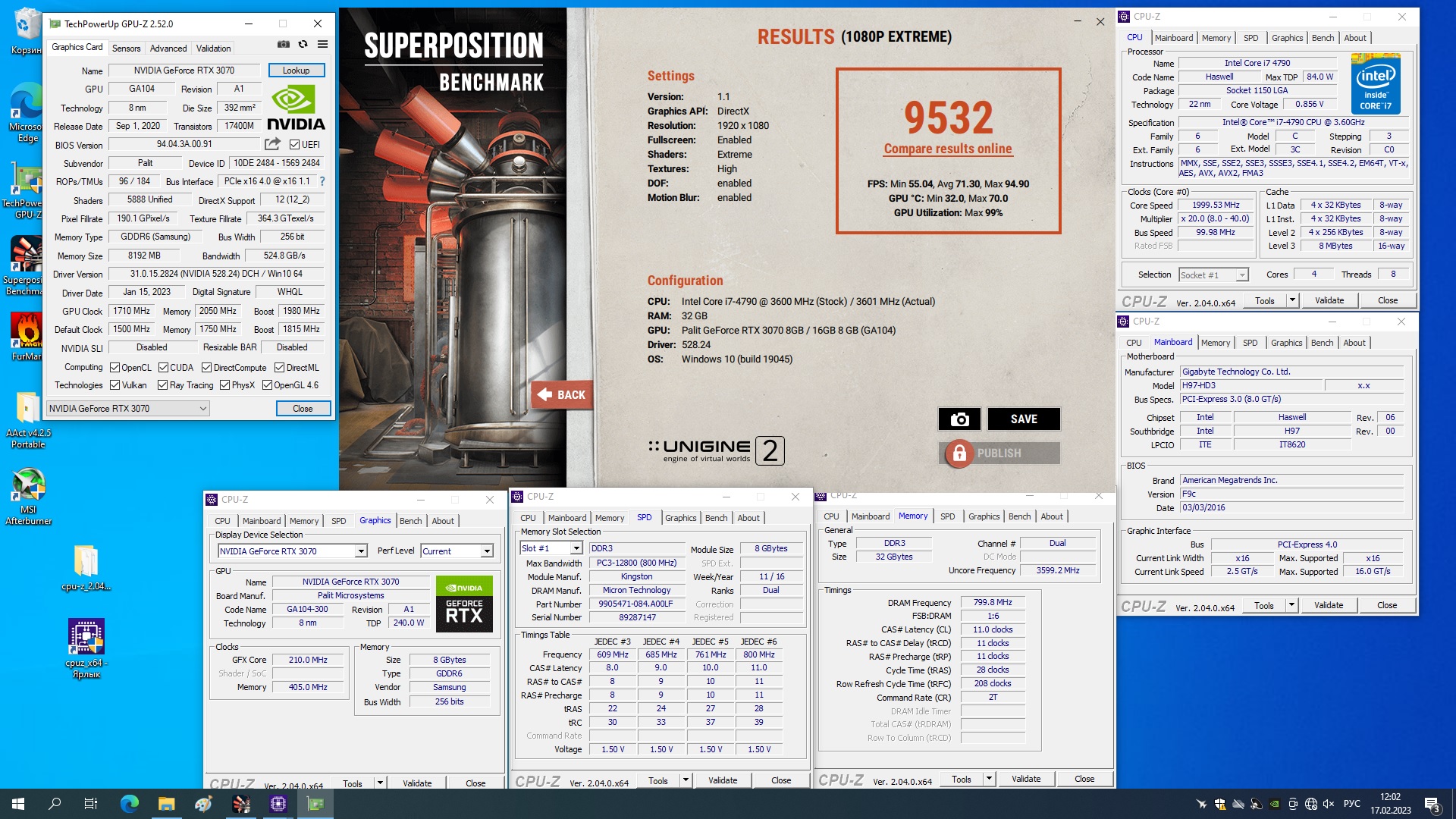Screen dimensions: 1456x819
Task: Take a GPU-Z screenshot via camera icon
Action: coord(283,45)
